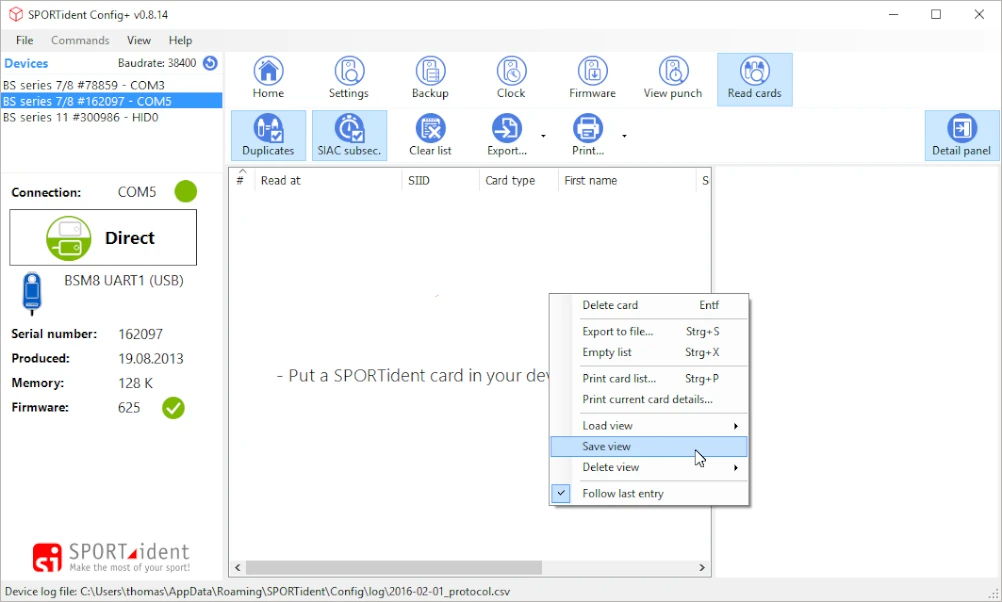Screen dimensions: 1002x602
Task: Open the Clock function
Action: point(511,79)
